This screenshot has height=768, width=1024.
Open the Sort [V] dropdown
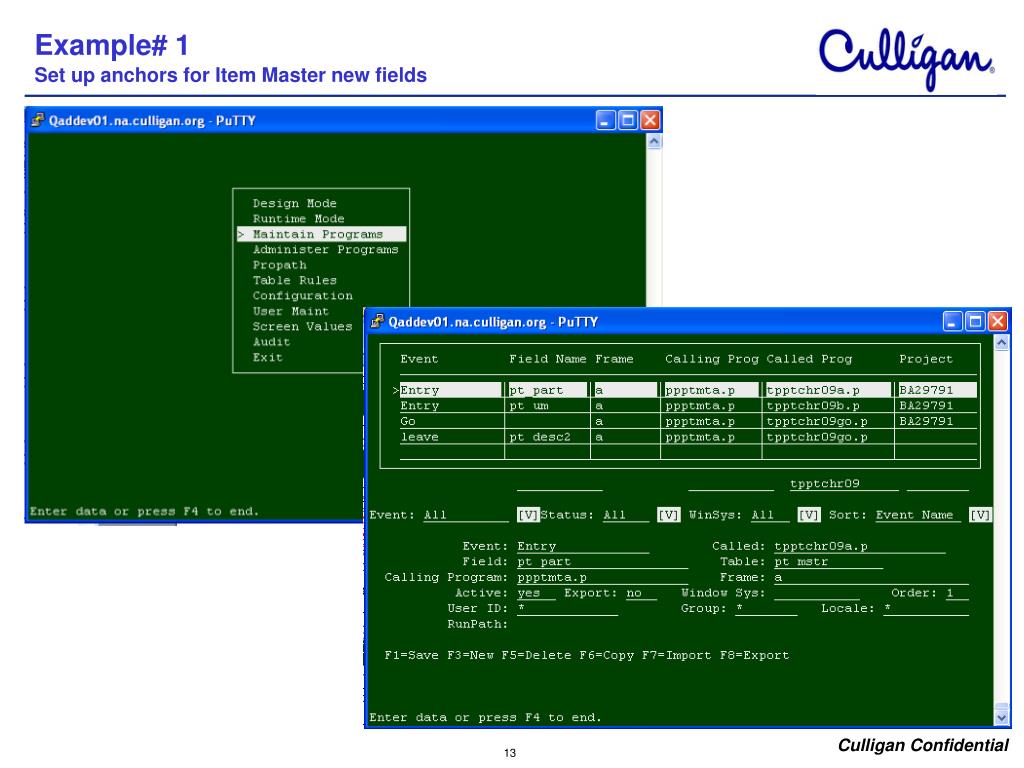(x=980, y=515)
